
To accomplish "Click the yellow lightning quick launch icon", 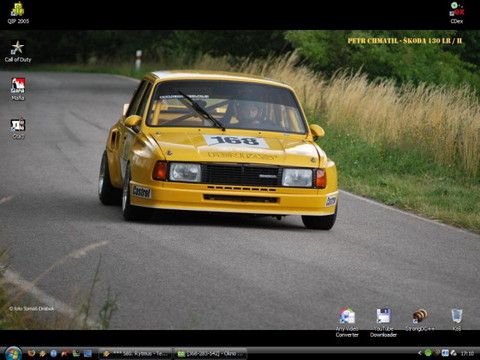I will click(42, 353).
